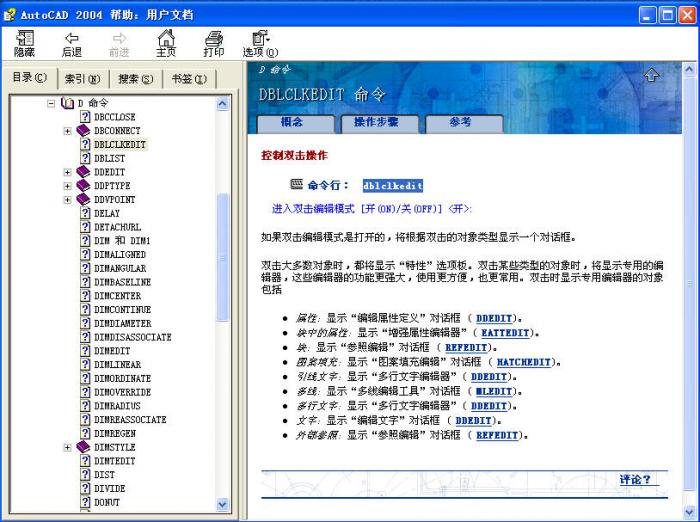Click the keyboard command line icon
This screenshot has width=700, height=522.
[x=296, y=185]
